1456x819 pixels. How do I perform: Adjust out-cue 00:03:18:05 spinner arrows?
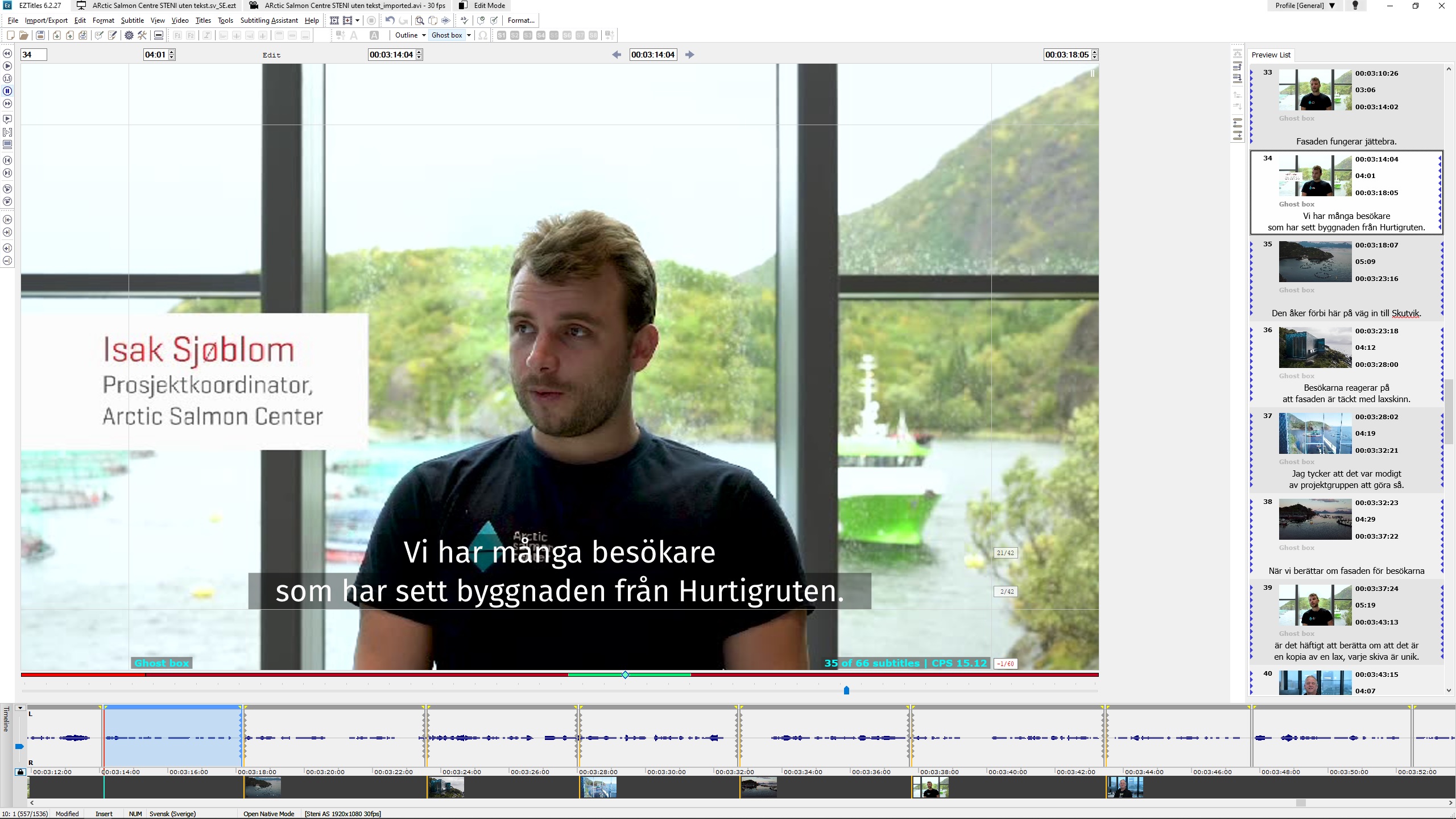tap(1095, 55)
